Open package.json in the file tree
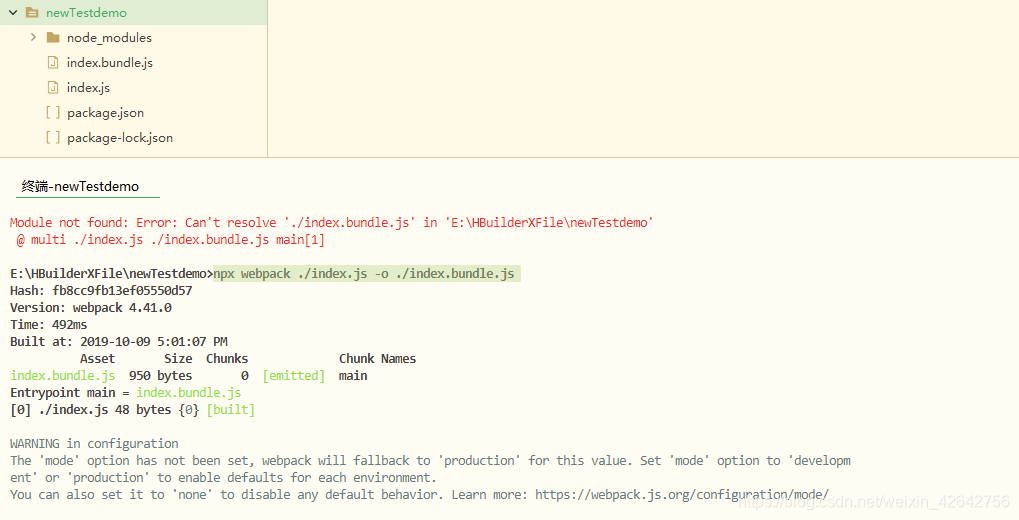The width and height of the screenshot is (1019, 520). coord(105,112)
